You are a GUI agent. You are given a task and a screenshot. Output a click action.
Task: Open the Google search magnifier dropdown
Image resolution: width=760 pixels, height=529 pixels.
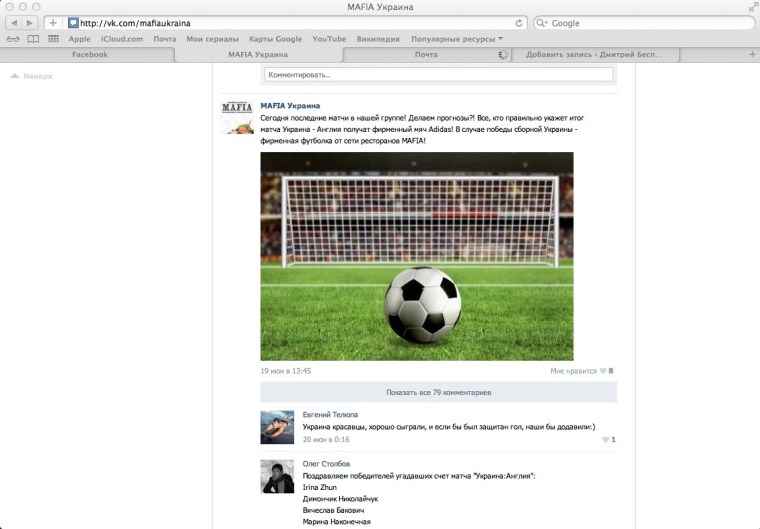coord(542,23)
